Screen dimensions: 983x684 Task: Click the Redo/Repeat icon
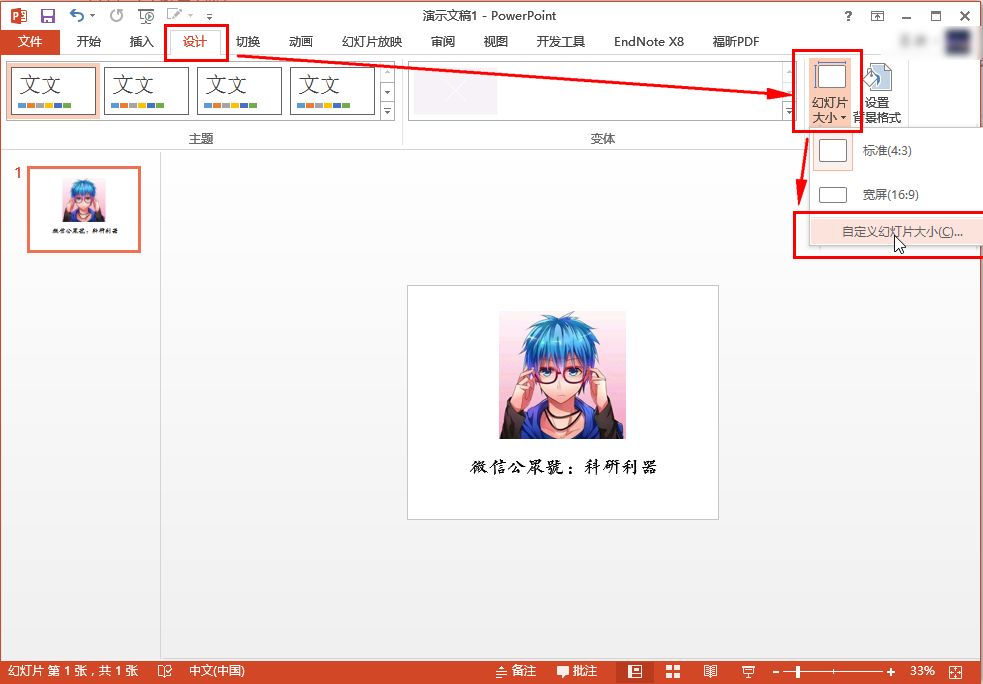point(117,16)
